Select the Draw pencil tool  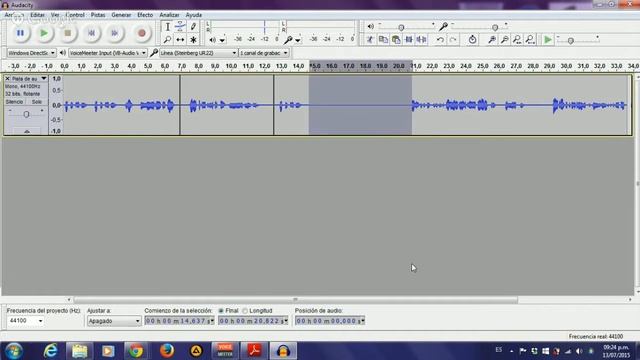click(x=193, y=27)
